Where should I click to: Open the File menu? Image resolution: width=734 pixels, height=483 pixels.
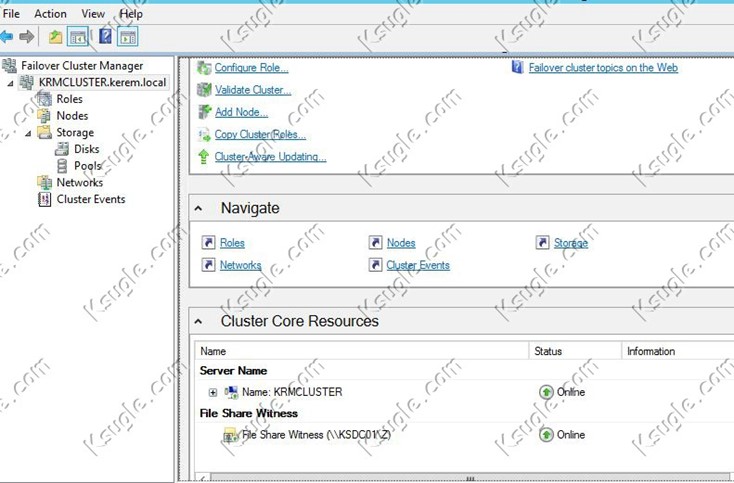point(11,14)
